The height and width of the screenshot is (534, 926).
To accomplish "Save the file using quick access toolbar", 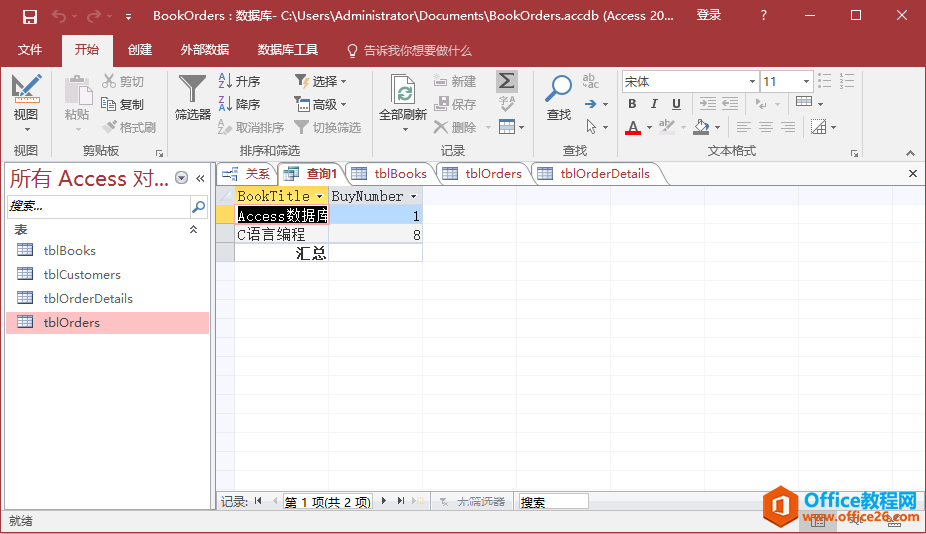I will pyautogui.click(x=30, y=16).
